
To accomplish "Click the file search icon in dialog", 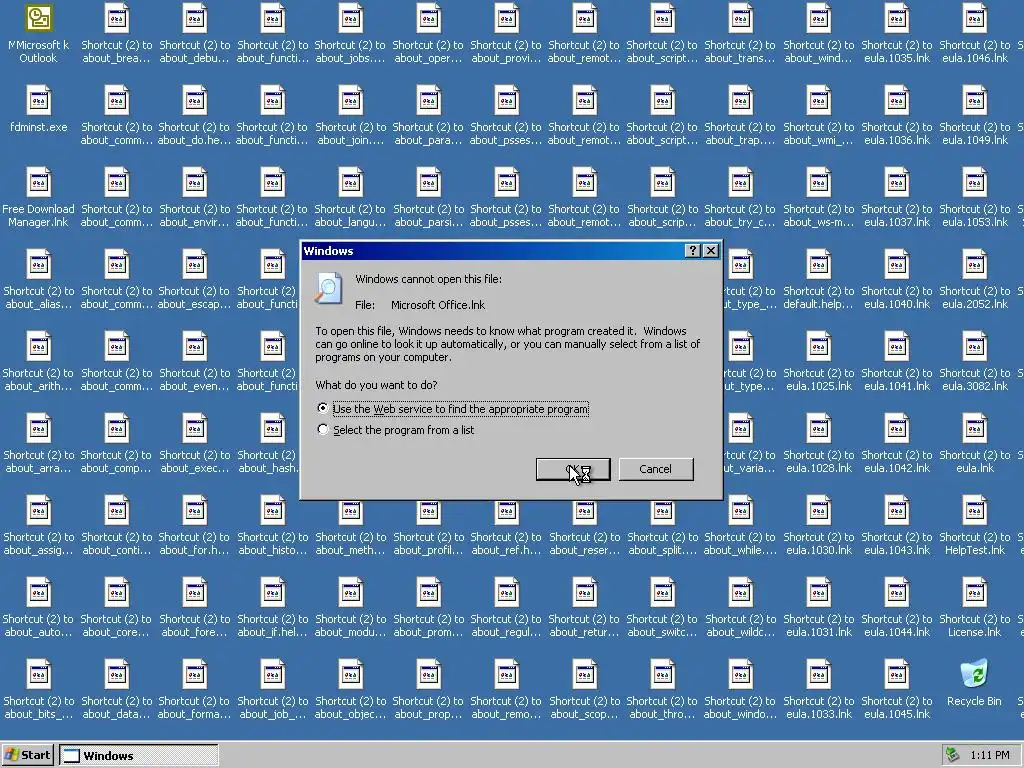I will (x=328, y=289).
